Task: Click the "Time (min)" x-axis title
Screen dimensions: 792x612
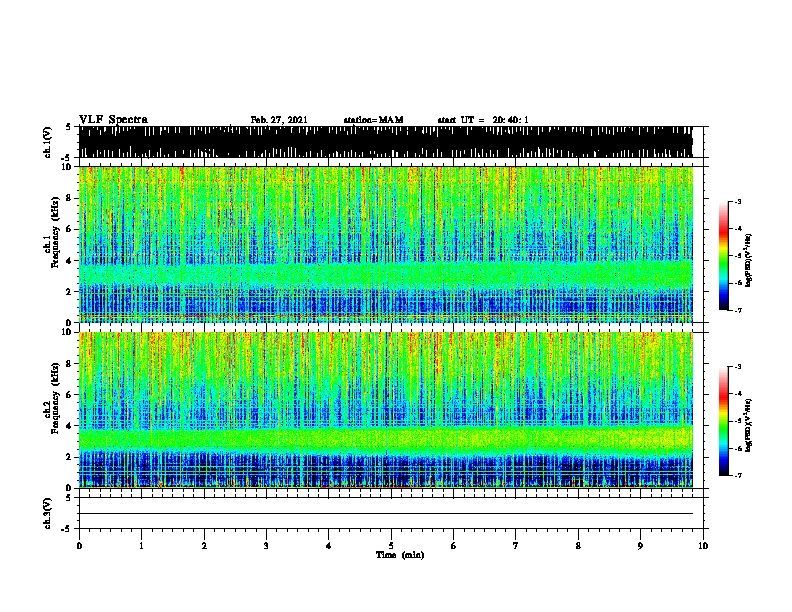Action: [400, 555]
